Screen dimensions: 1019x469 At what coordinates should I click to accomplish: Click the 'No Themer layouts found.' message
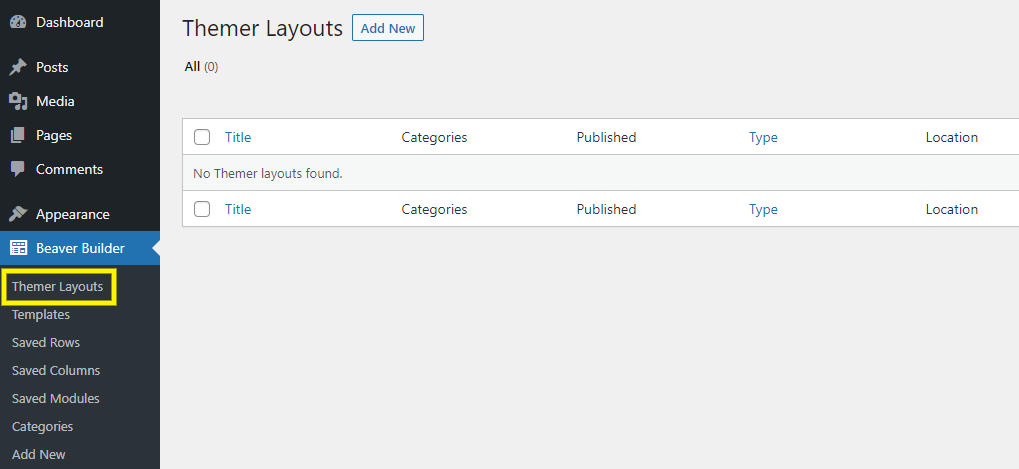(268, 173)
